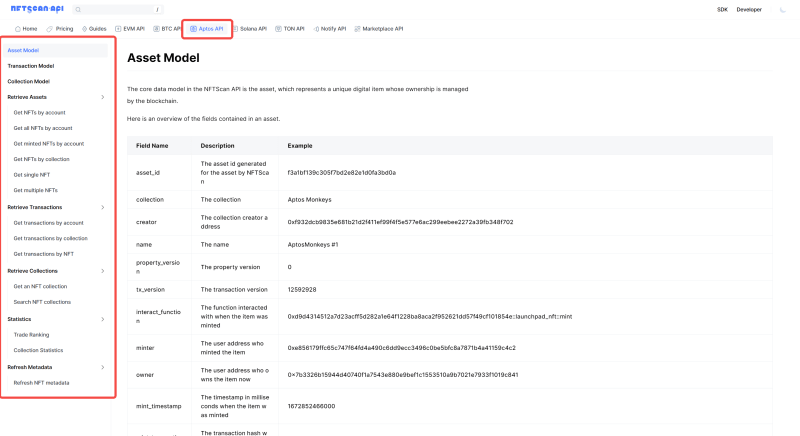
Task: Open Get NFTs by account
Action: click(39, 113)
